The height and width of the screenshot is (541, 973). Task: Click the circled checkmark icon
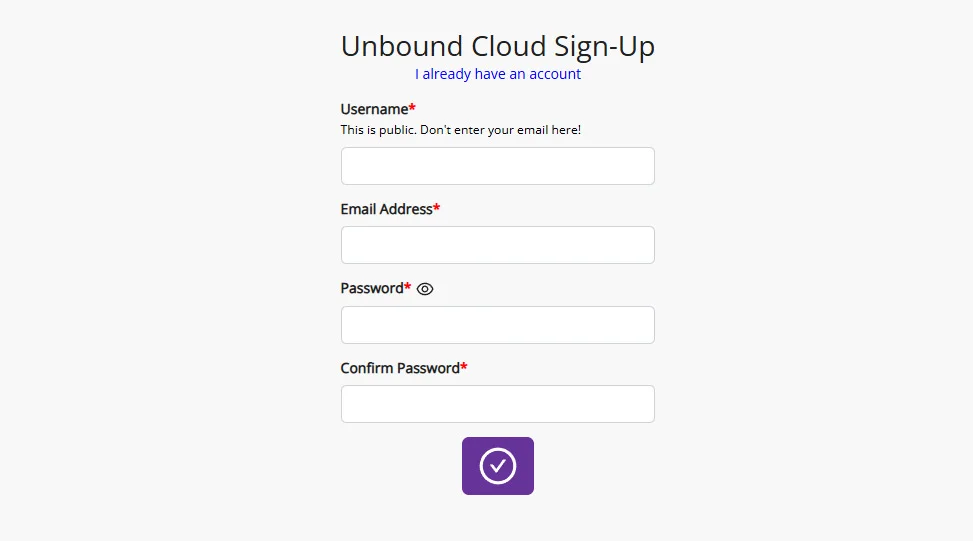pyautogui.click(x=498, y=466)
